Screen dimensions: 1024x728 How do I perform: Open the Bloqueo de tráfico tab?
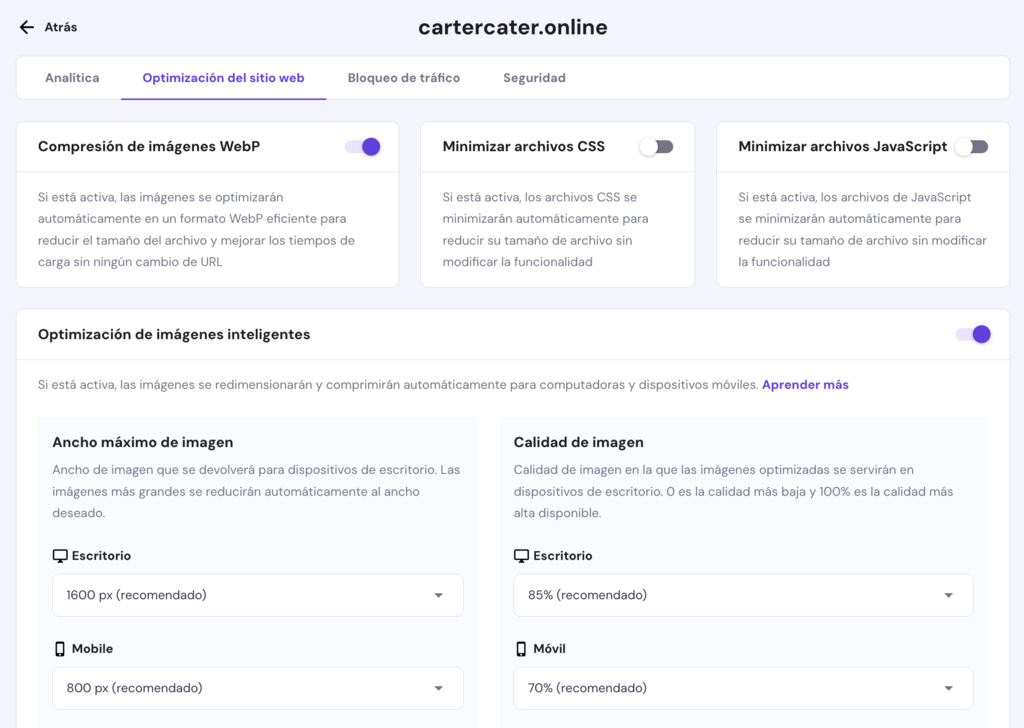click(x=404, y=77)
